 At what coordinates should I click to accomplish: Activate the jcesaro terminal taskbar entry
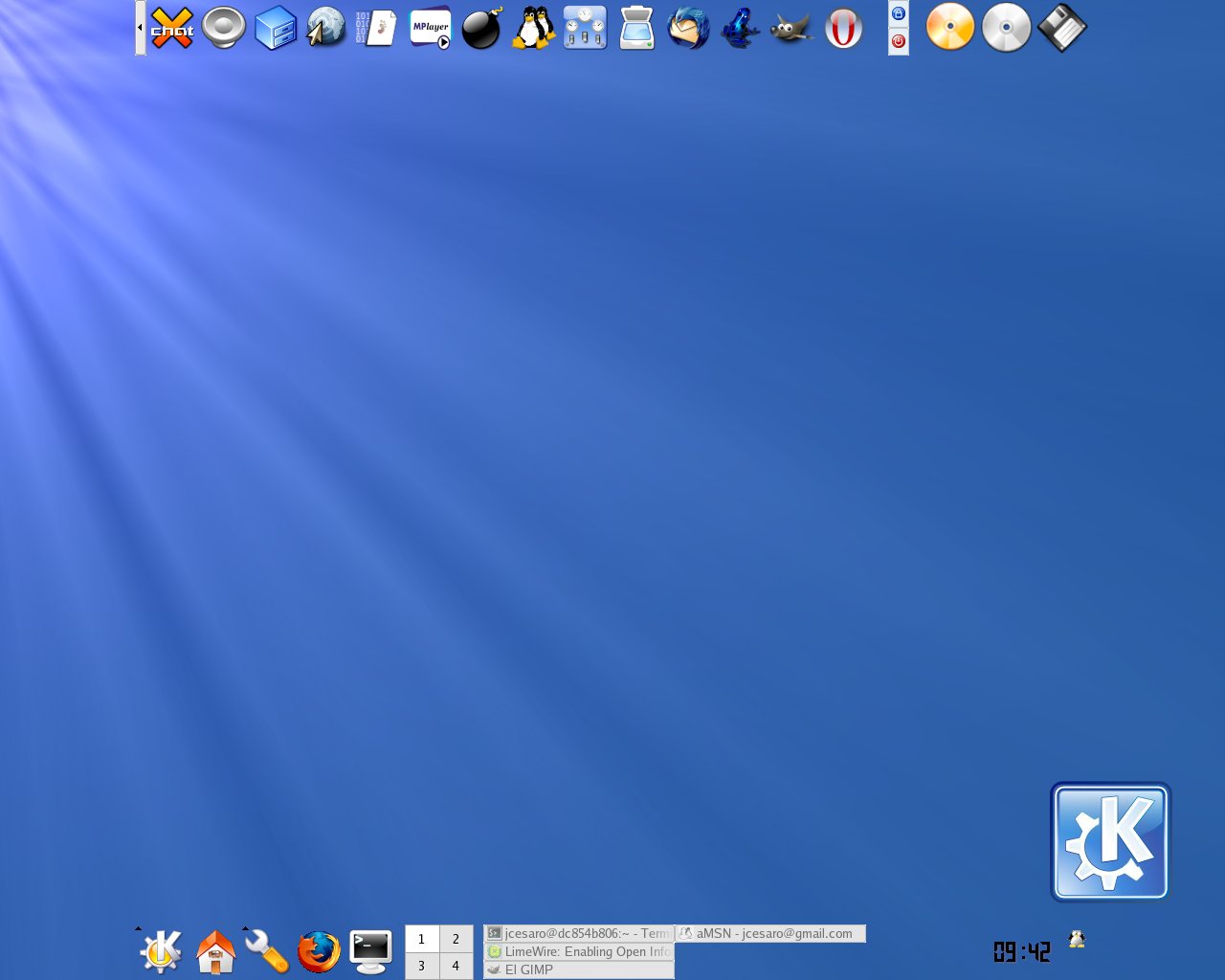coord(579,933)
